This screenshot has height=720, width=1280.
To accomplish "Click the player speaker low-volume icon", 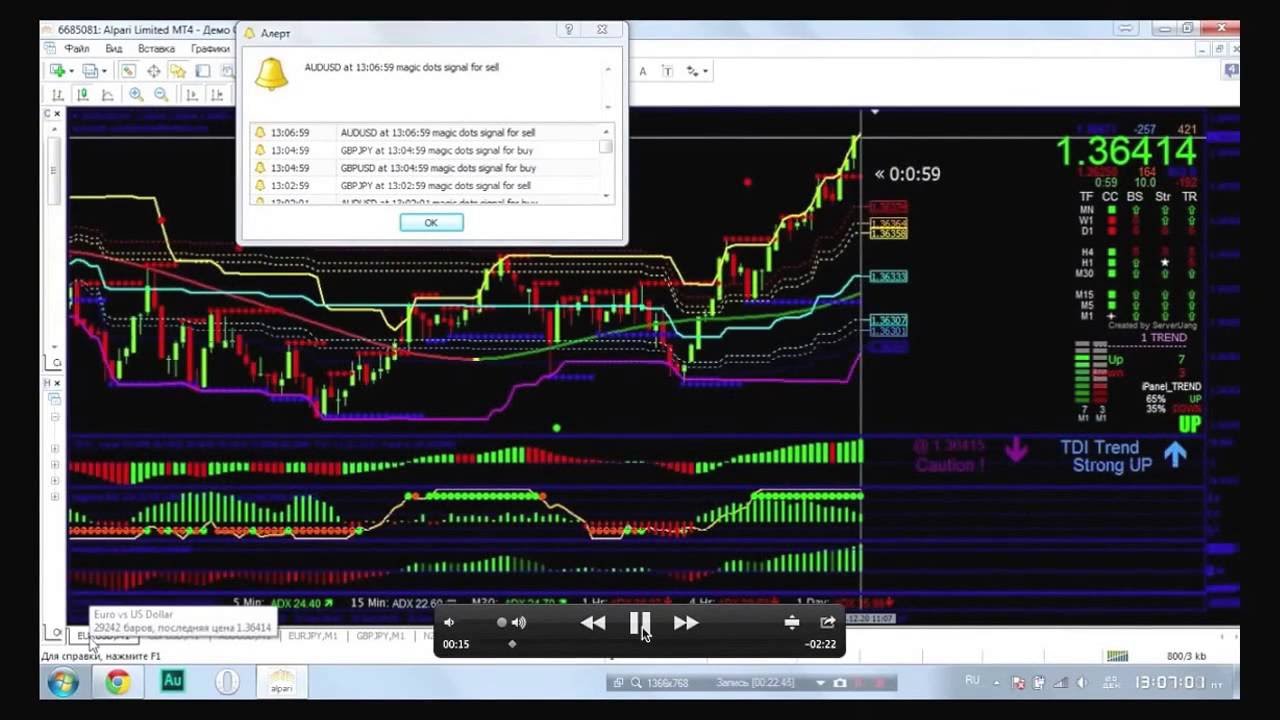I will pos(449,622).
